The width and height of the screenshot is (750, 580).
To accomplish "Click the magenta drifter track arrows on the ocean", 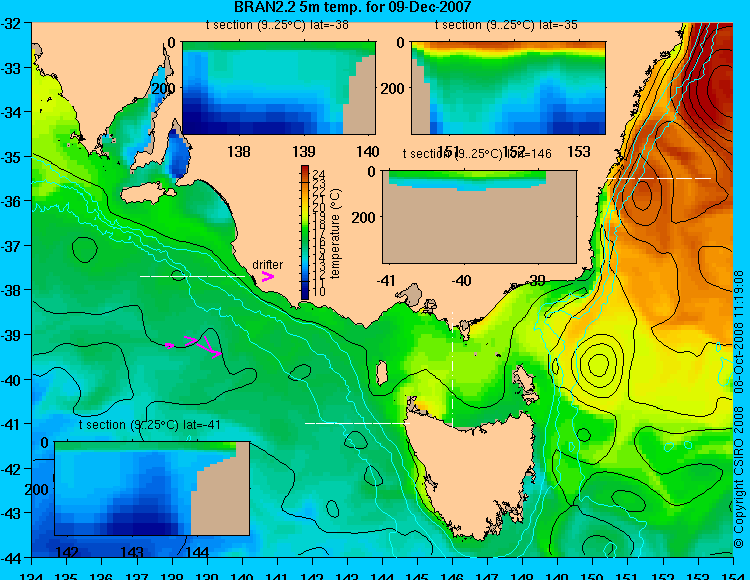I will pyautogui.click(x=194, y=346).
